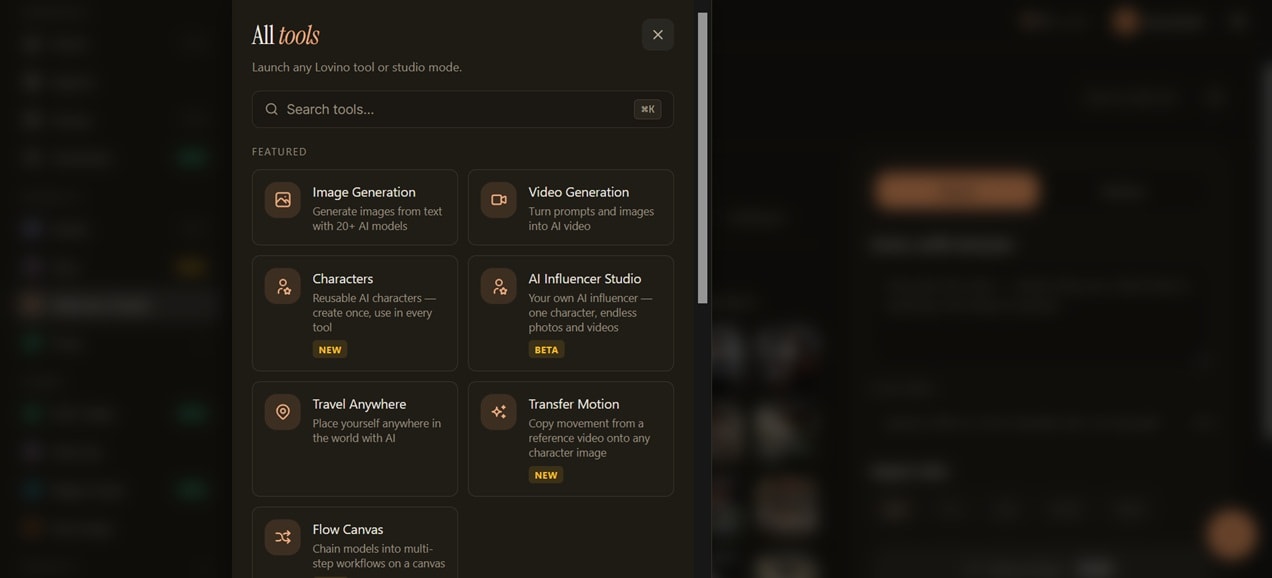Open the Travel Anywhere tool

355,439
